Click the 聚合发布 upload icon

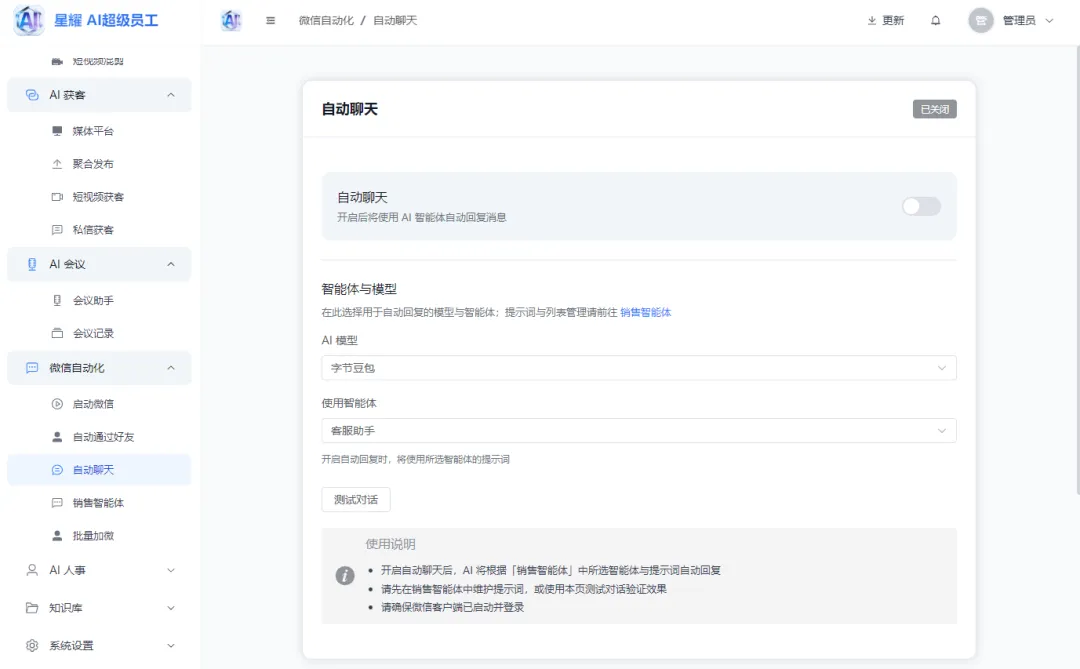coord(58,163)
